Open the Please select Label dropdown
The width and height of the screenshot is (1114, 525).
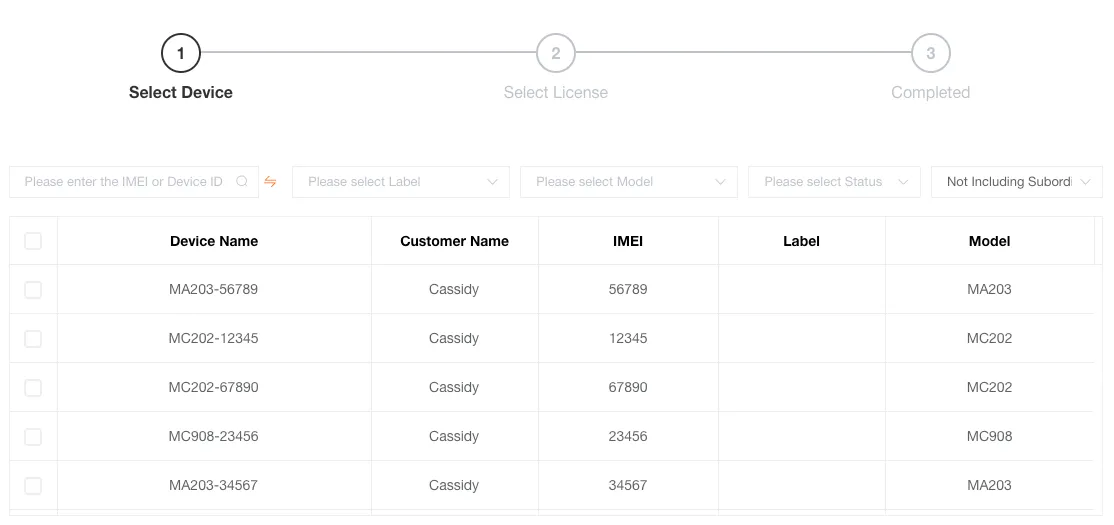click(x=400, y=182)
